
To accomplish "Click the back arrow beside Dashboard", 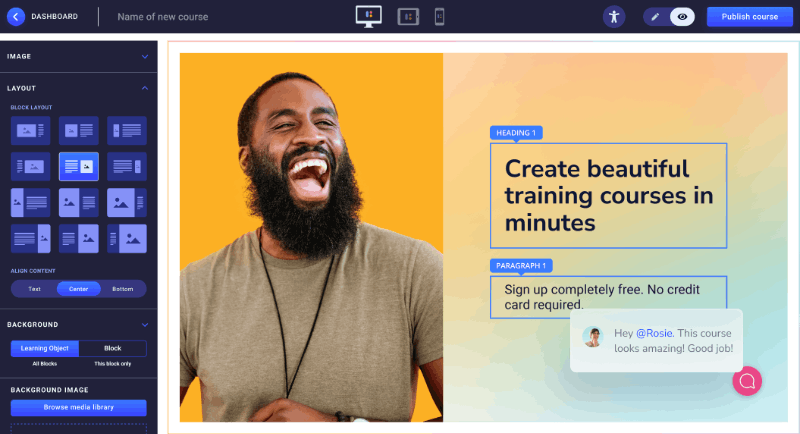I will [16, 16].
